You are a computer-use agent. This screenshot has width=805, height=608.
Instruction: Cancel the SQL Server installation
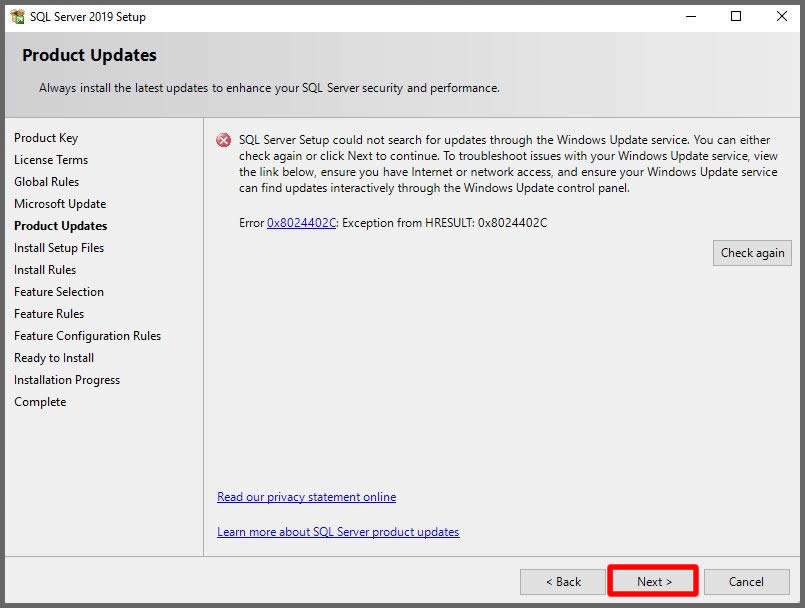[x=746, y=582]
